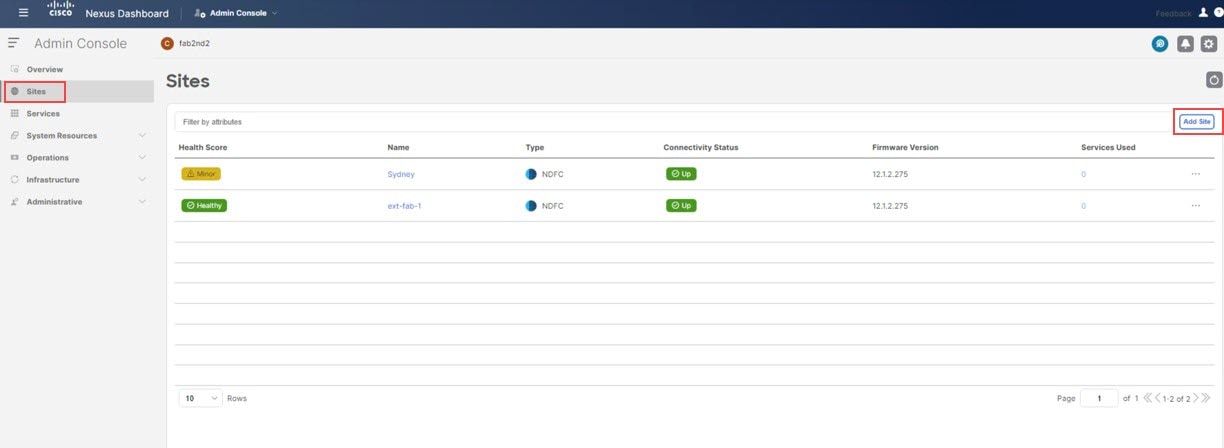Screen dimensions: 1224x448
Task: Click the Add Site button
Action: (1197, 121)
